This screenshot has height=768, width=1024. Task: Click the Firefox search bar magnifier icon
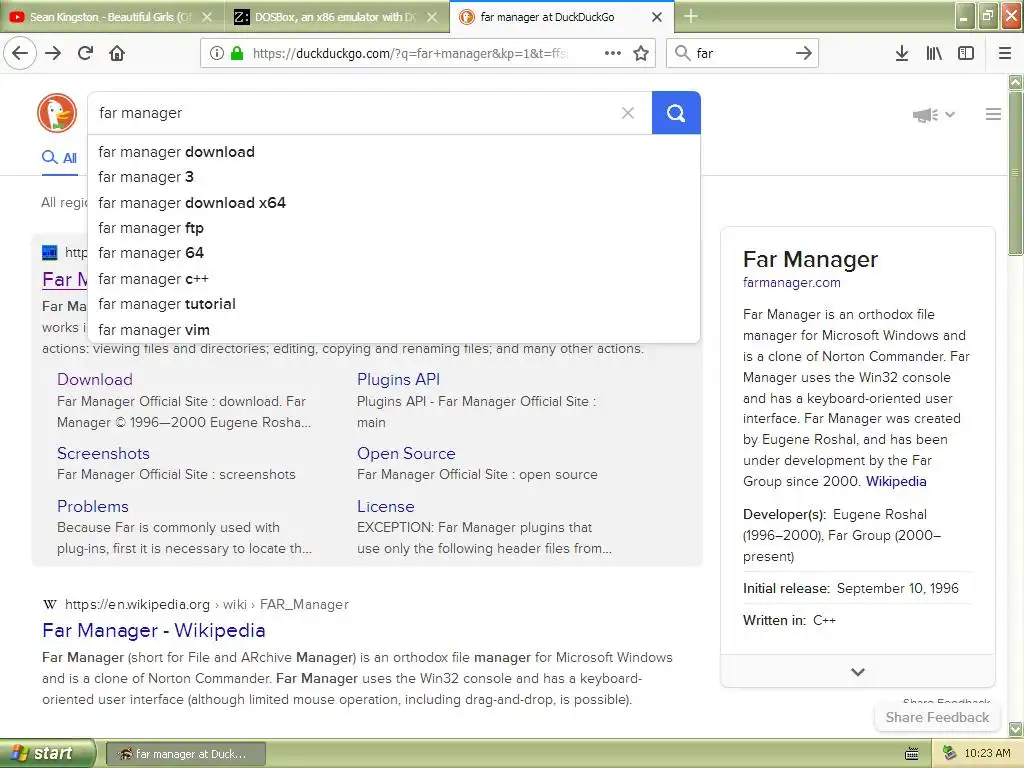tap(682, 53)
